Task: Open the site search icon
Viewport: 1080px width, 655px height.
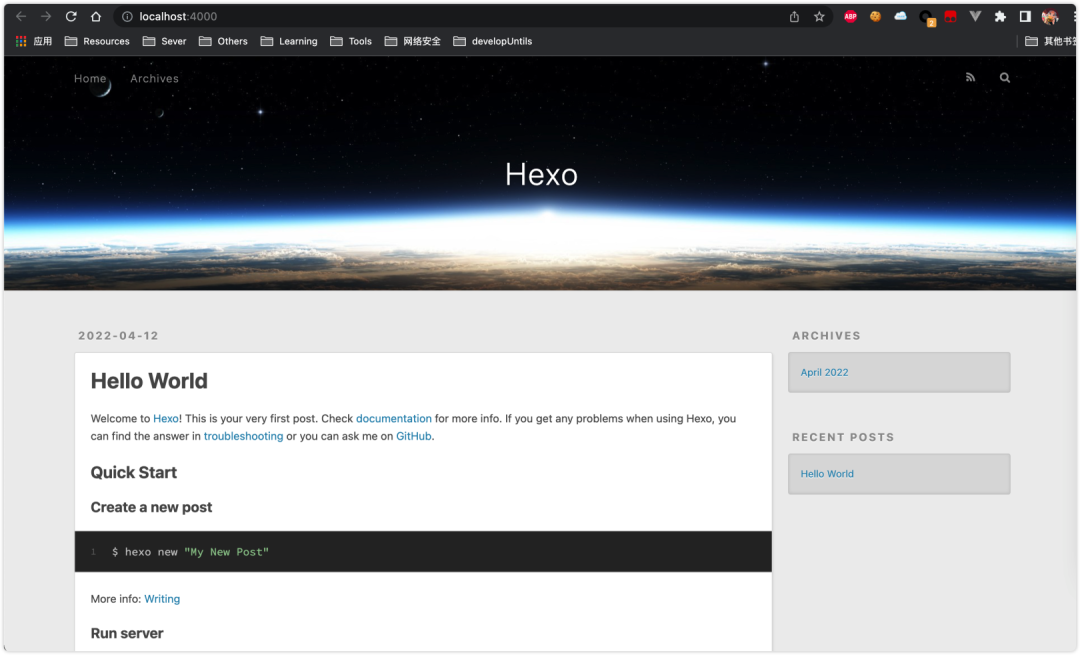Action: pos(1005,78)
